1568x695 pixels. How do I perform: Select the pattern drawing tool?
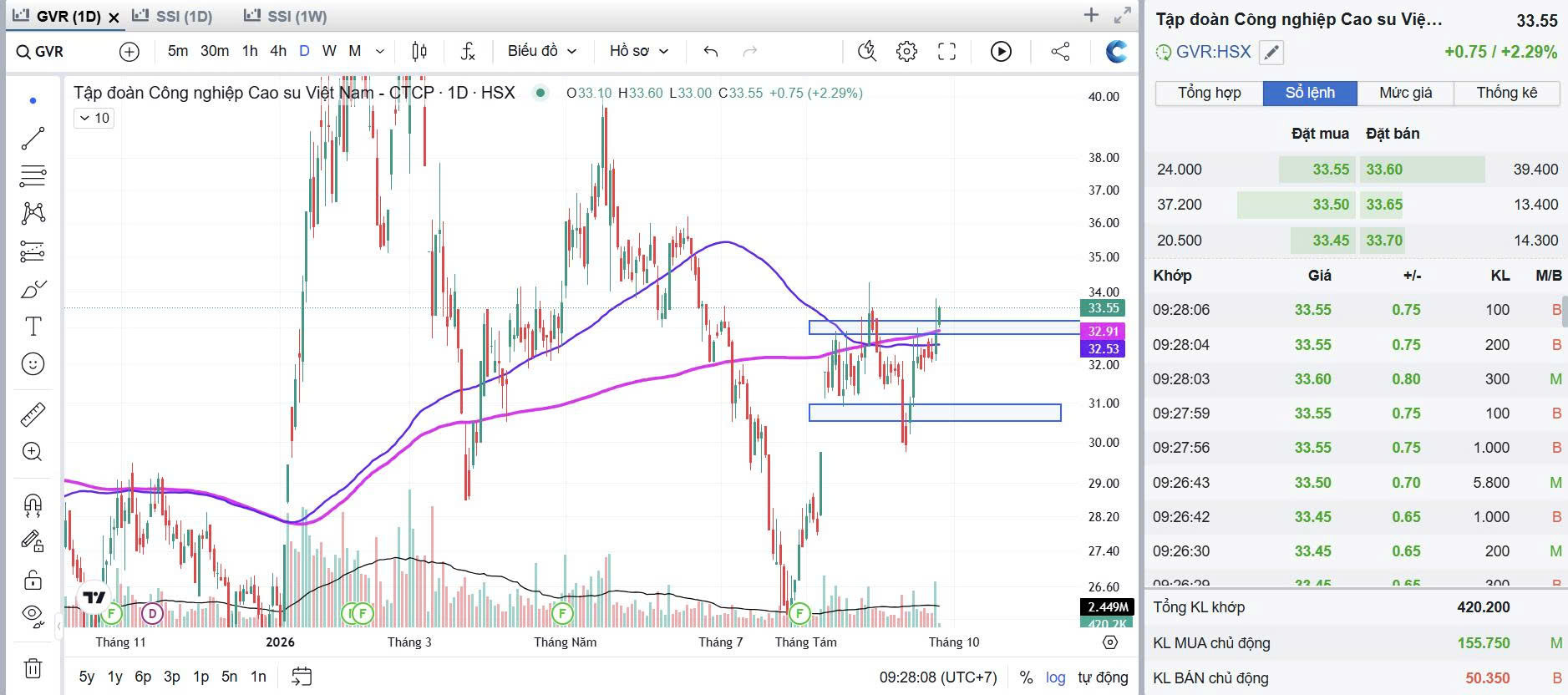pos(33,213)
